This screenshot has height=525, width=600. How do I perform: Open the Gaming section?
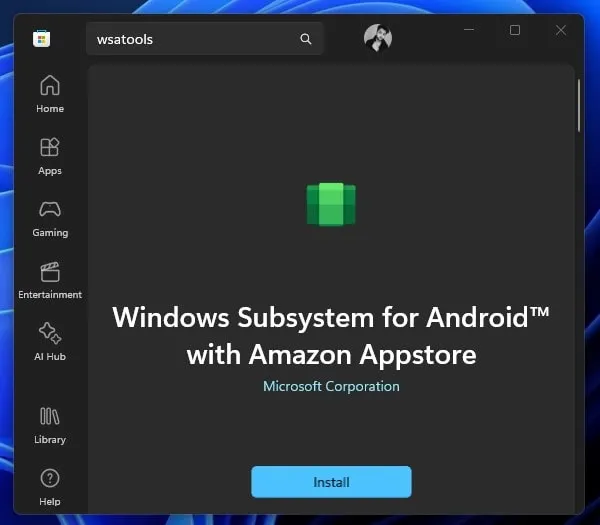coord(50,218)
